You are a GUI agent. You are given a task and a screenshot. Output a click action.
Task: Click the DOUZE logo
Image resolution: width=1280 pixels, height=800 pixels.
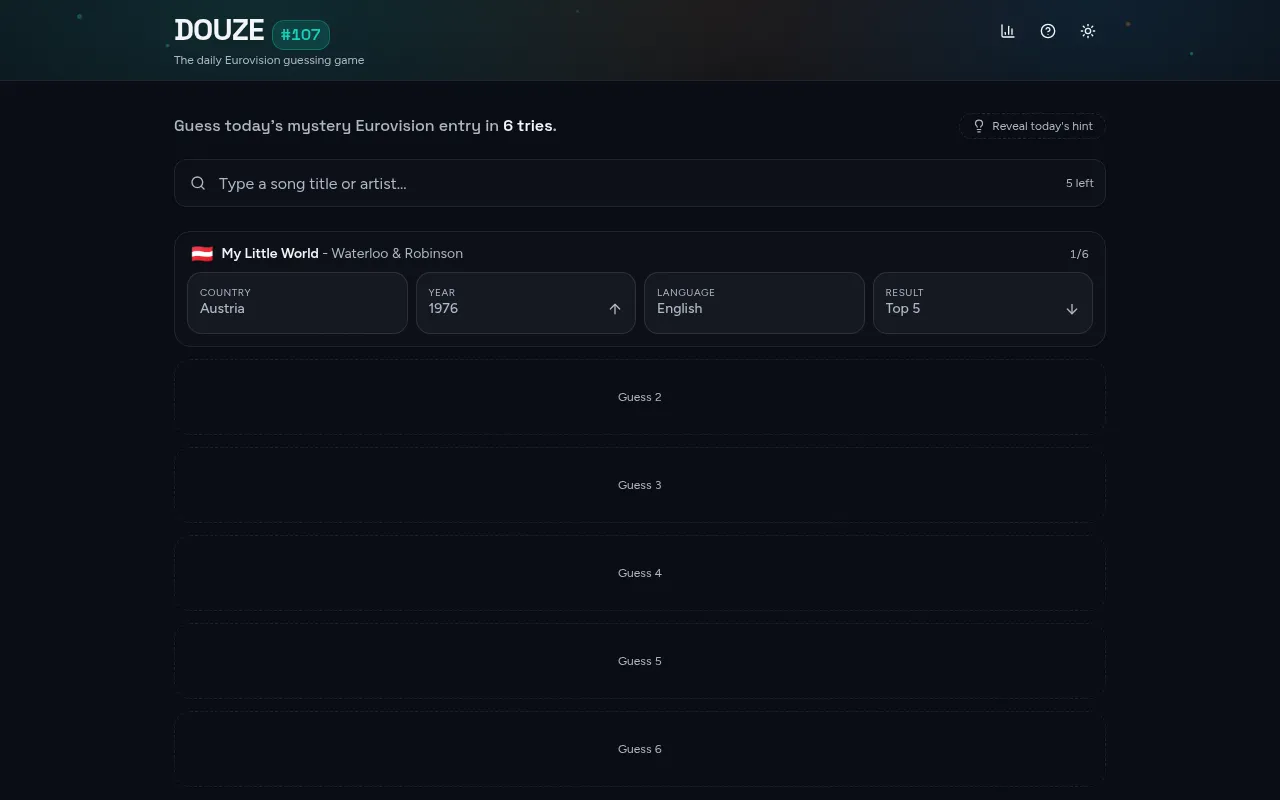[x=219, y=30]
